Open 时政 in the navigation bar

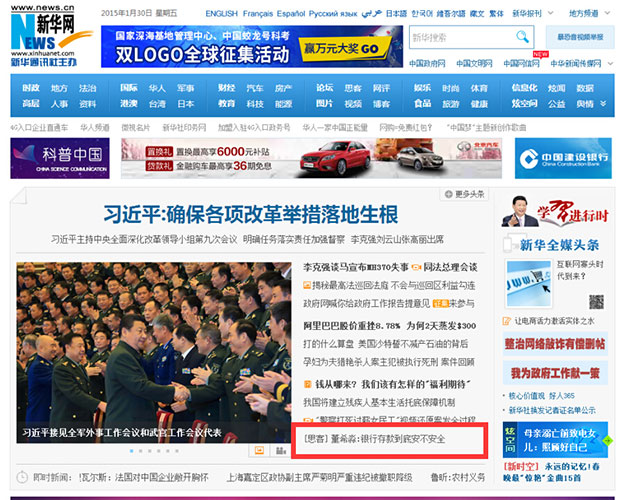click(31, 88)
